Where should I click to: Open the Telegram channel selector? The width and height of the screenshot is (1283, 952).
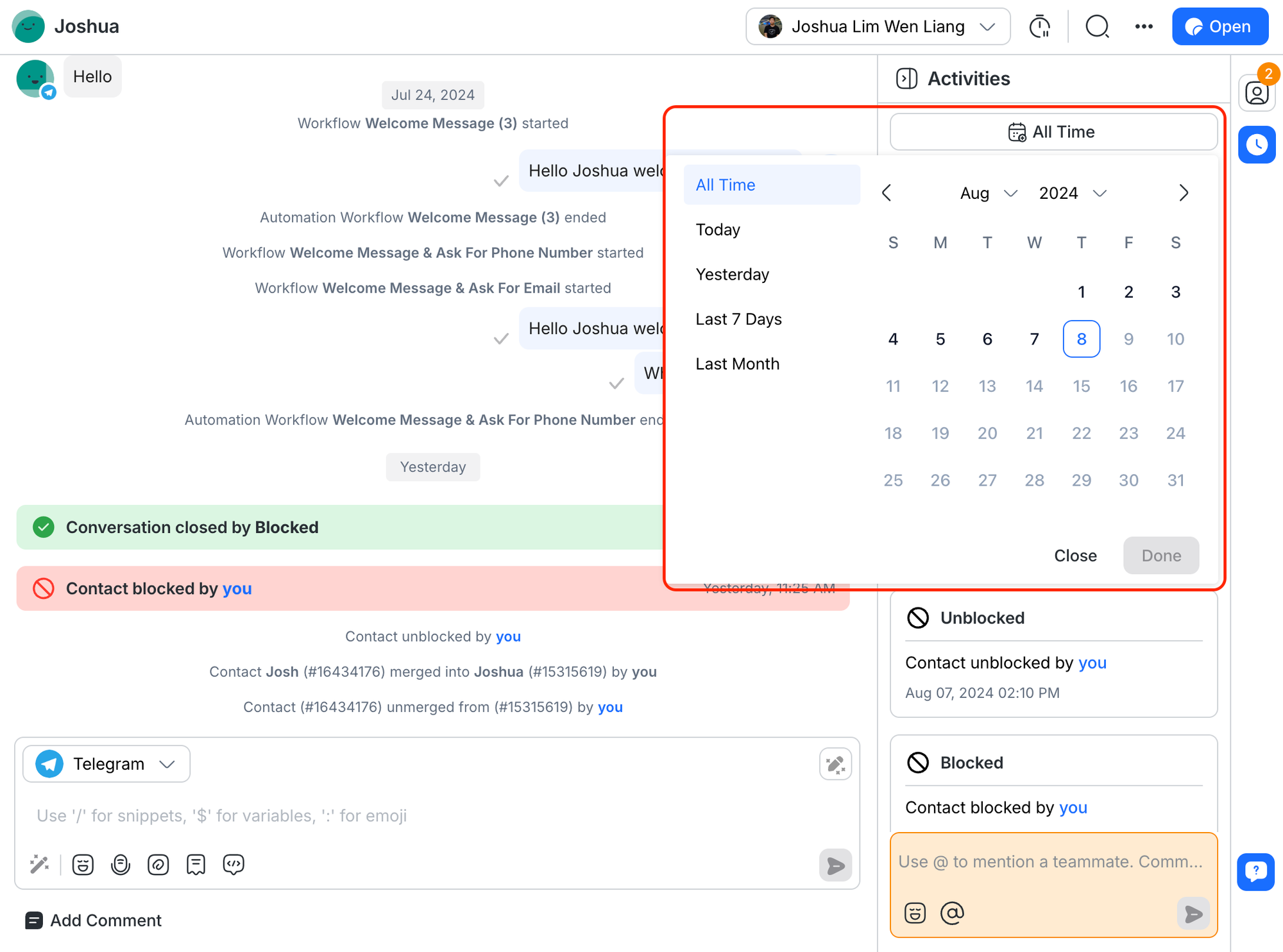click(x=106, y=764)
